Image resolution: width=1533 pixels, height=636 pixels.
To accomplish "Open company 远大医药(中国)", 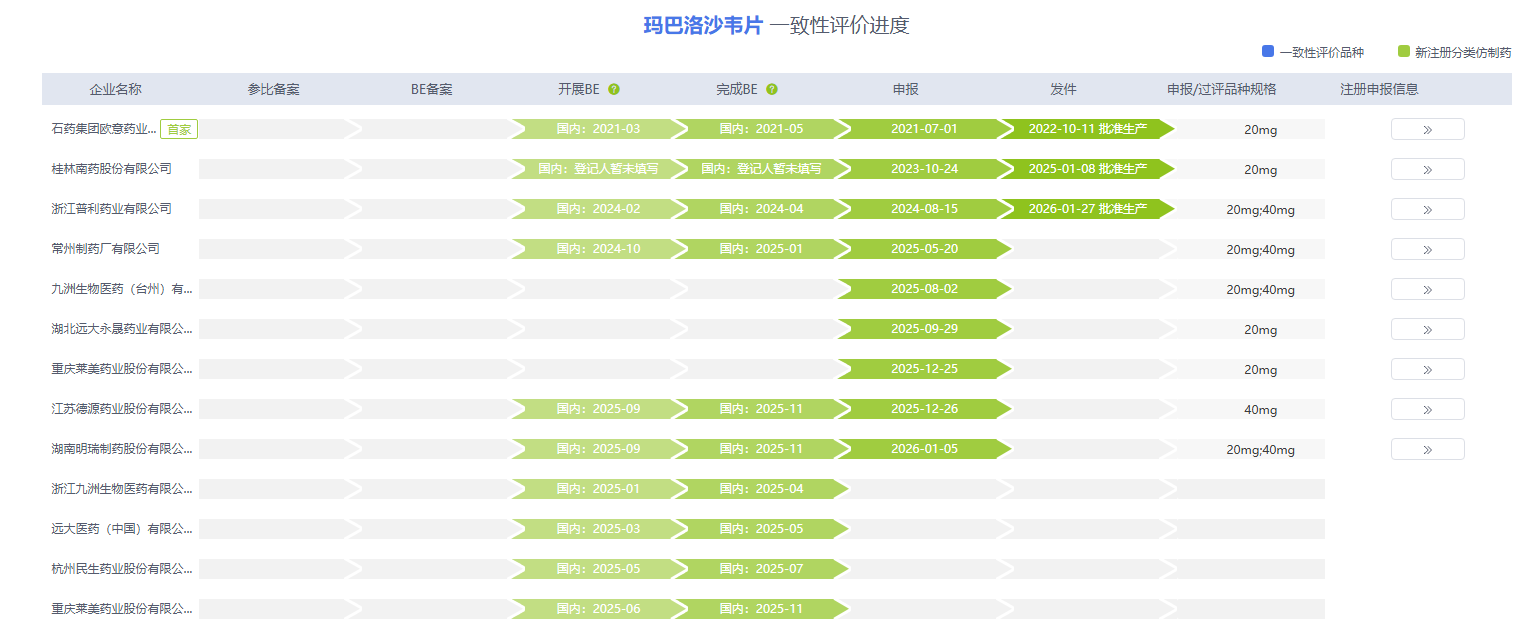I will [x=122, y=529].
